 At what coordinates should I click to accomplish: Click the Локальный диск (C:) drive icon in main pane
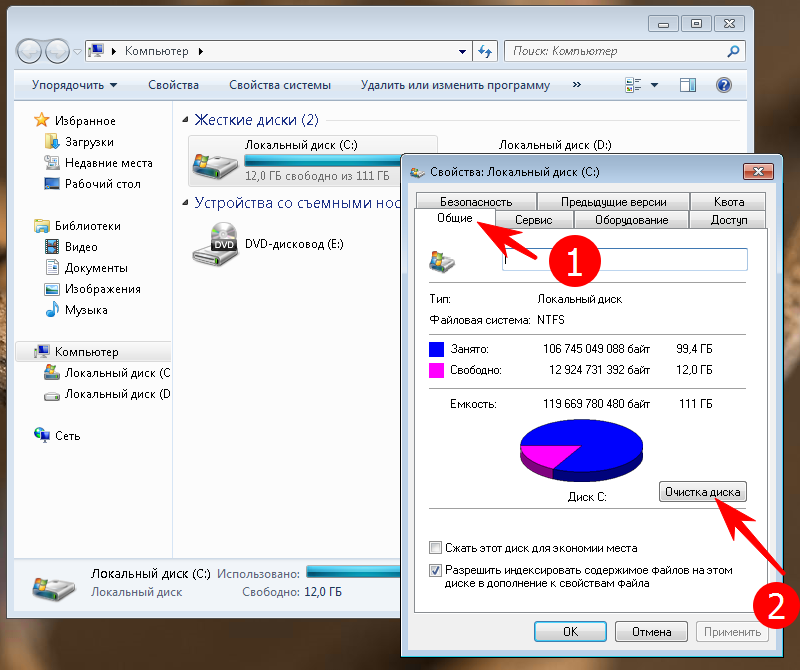(215, 164)
